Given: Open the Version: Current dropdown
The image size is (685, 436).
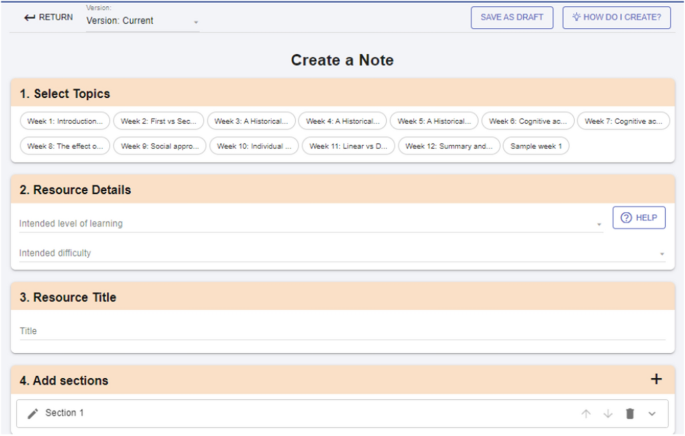Looking at the screenshot, I should coord(142,20).
